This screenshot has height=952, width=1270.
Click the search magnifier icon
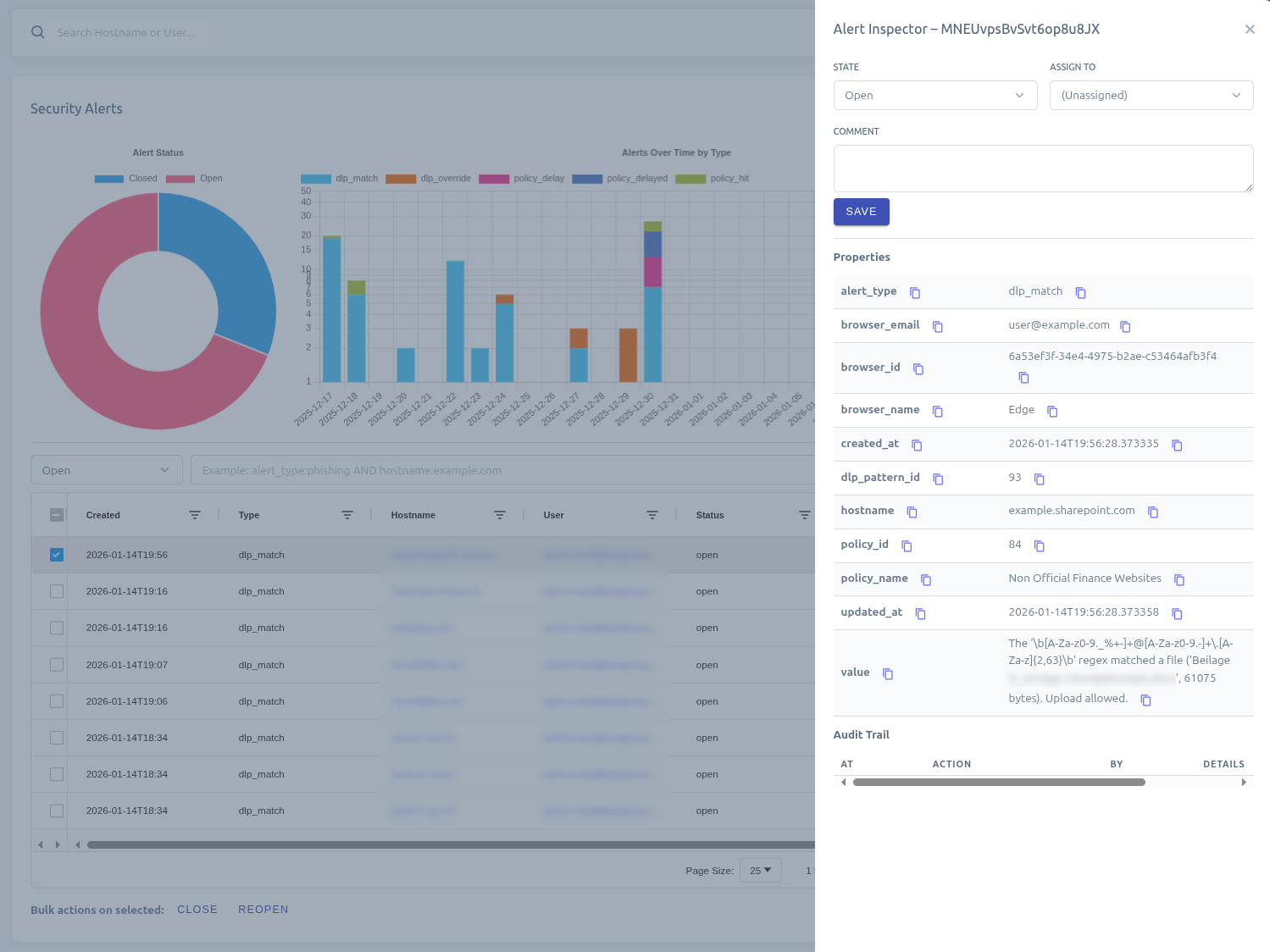pyautogui.click(x=37, y=32)
